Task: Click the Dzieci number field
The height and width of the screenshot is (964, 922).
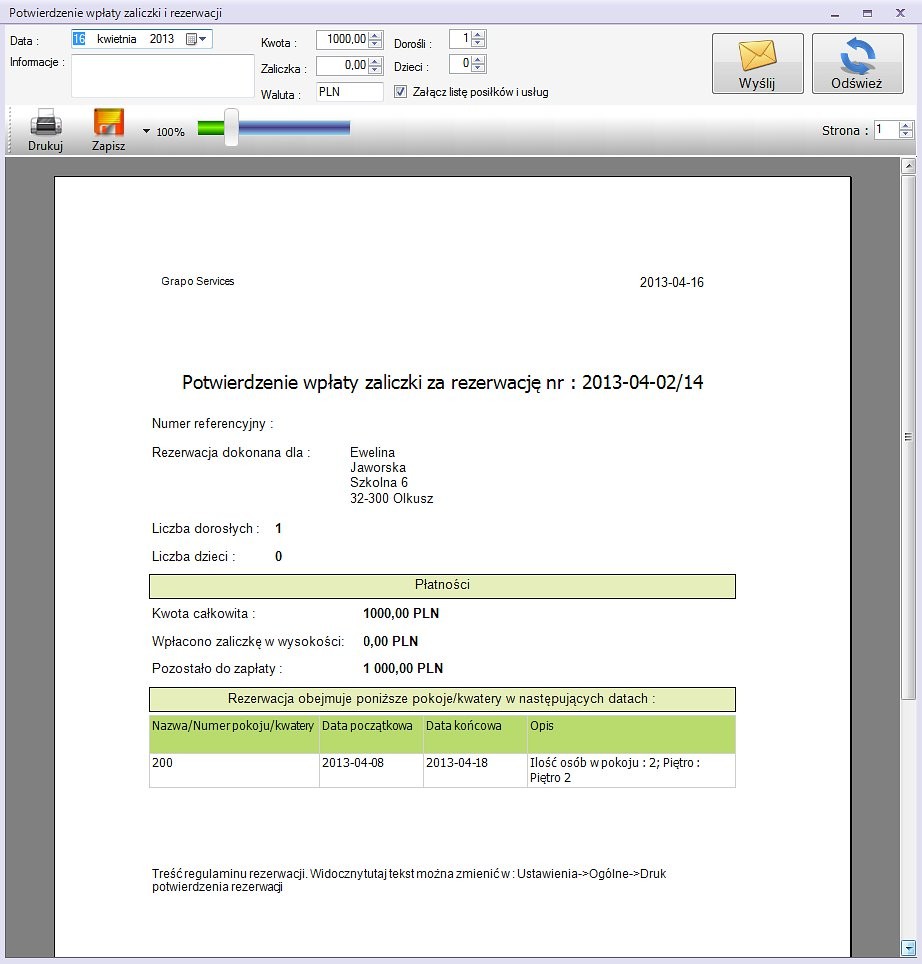Action: 460,63
